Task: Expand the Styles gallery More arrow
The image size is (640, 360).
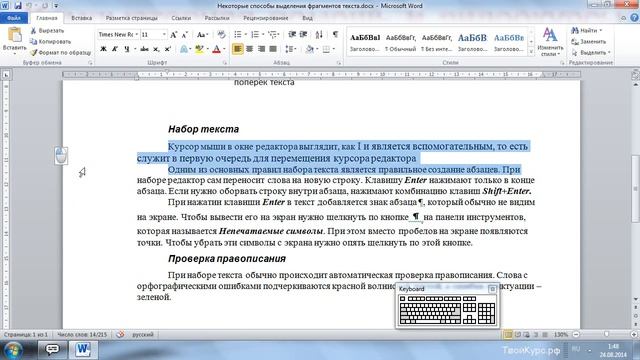Action: (x=531, y=52)
